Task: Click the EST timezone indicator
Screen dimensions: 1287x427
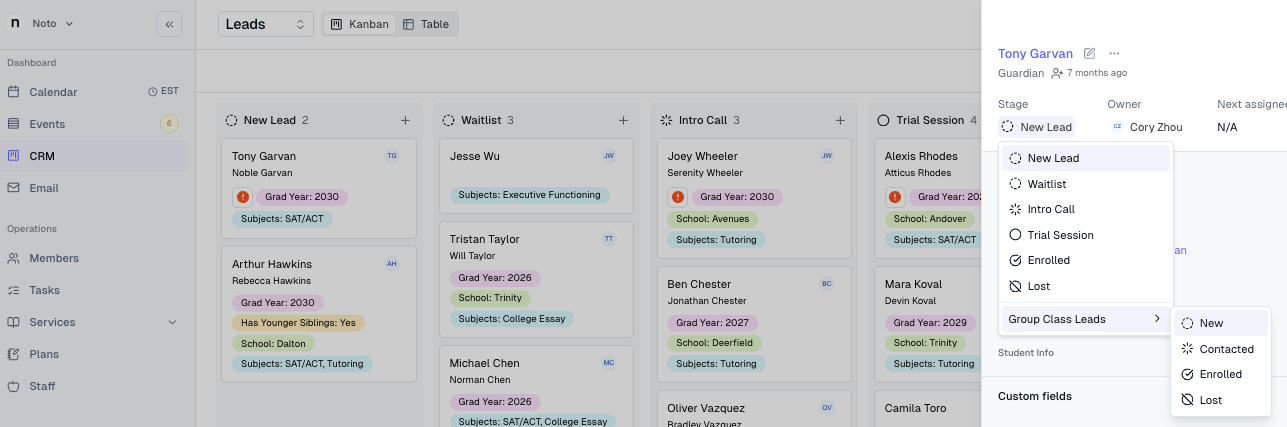Action: 163,91
